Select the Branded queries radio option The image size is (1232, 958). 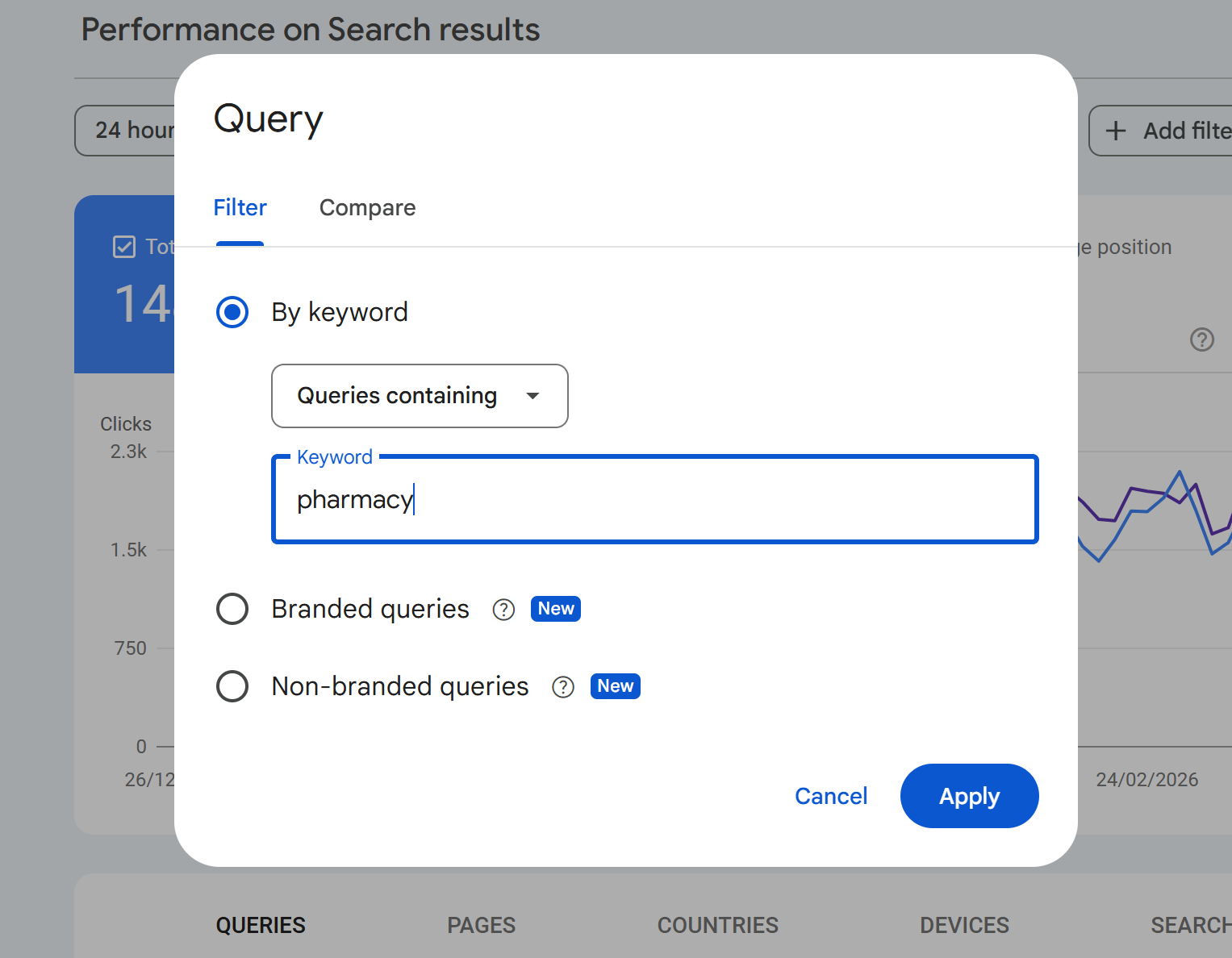click(x=232, y=609)
